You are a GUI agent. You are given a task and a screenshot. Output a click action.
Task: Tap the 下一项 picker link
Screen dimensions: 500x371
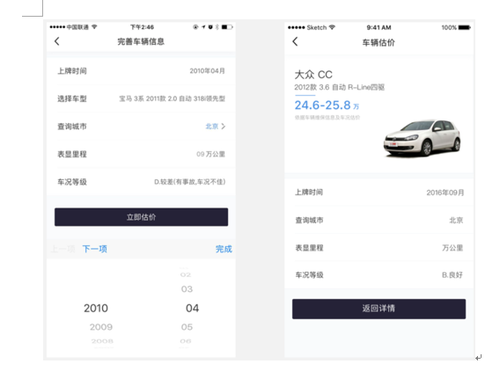tap(95, 249)
